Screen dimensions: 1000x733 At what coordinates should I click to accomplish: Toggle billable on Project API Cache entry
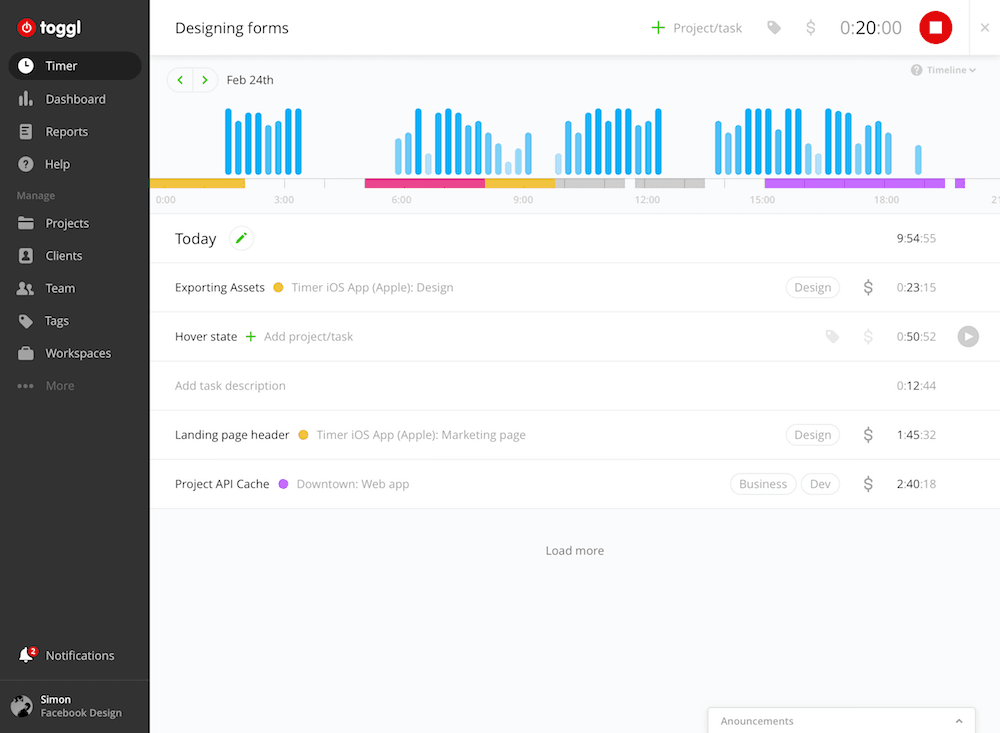[x=868, y=484]
